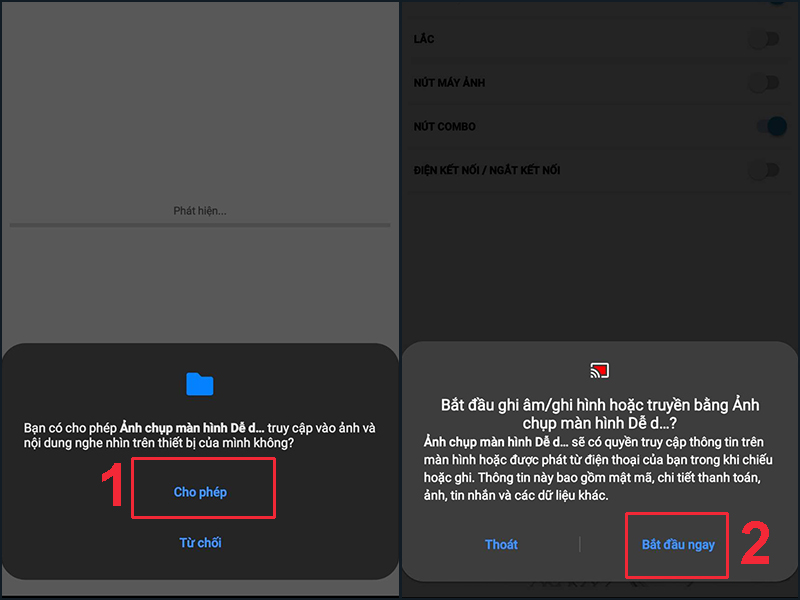Tap the permission question text about ảnh

tap(199, 435)
